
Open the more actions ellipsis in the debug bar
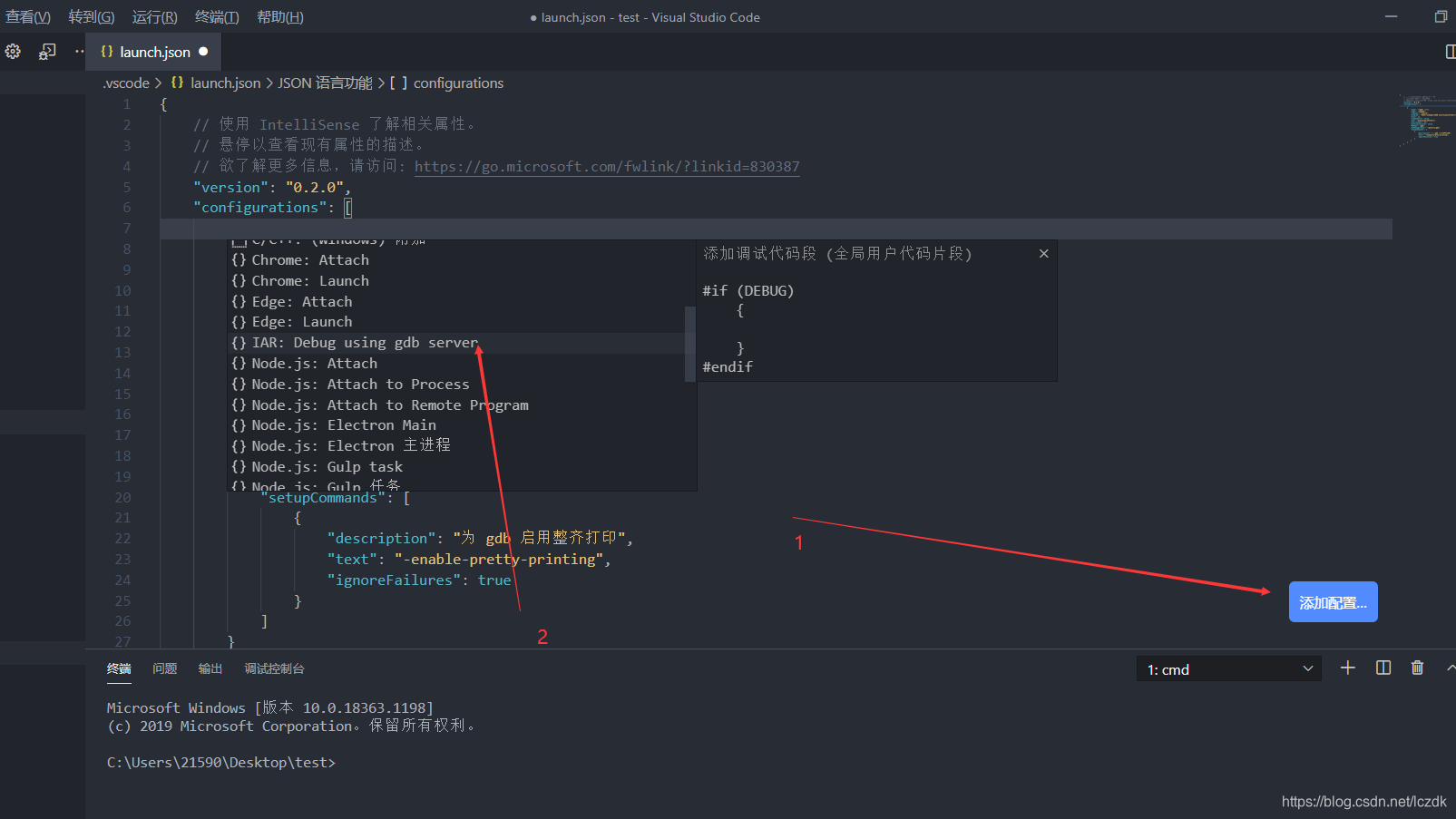coord(79,52)
